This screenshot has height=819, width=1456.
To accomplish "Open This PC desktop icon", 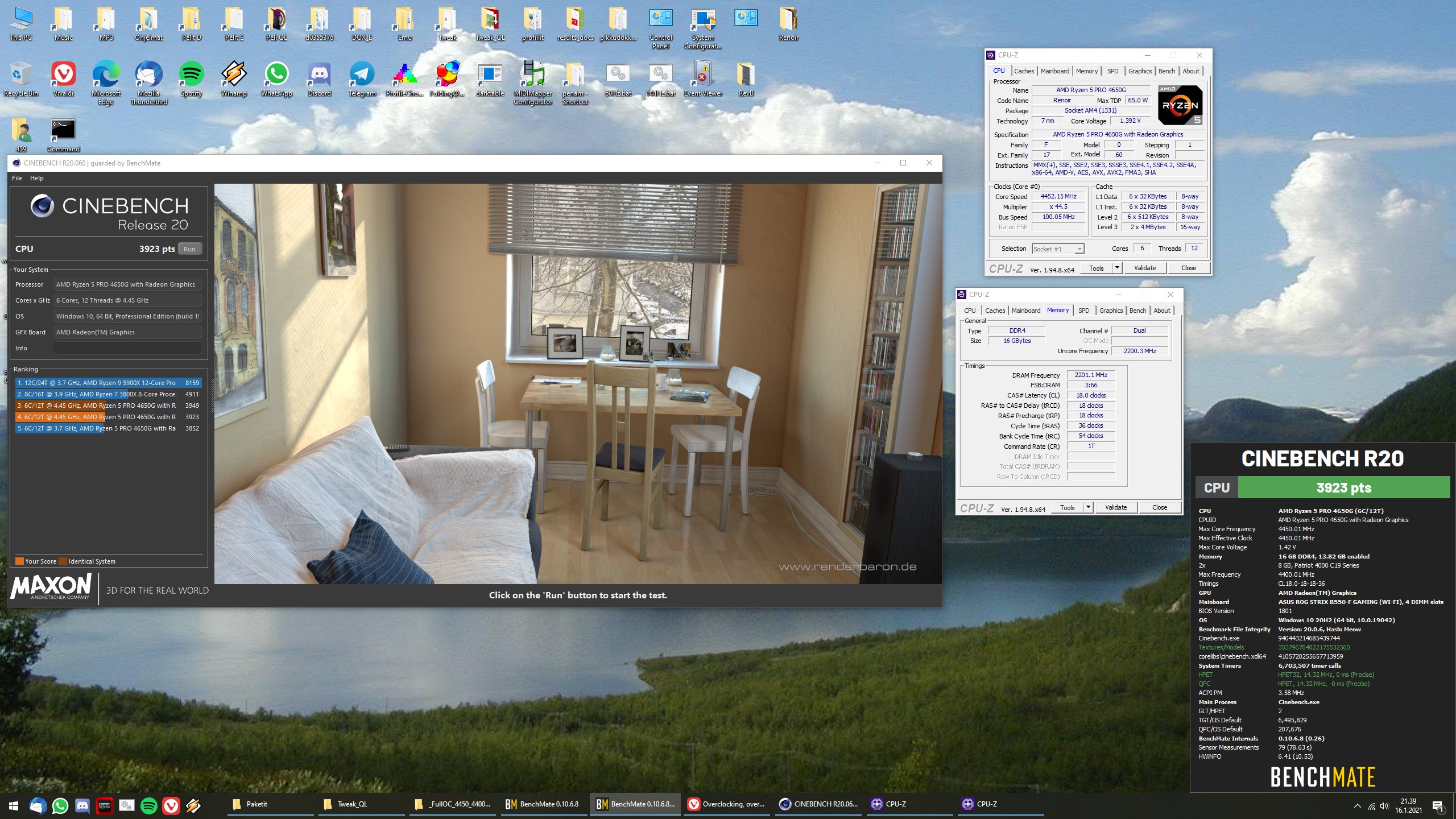I will (21, 24).
